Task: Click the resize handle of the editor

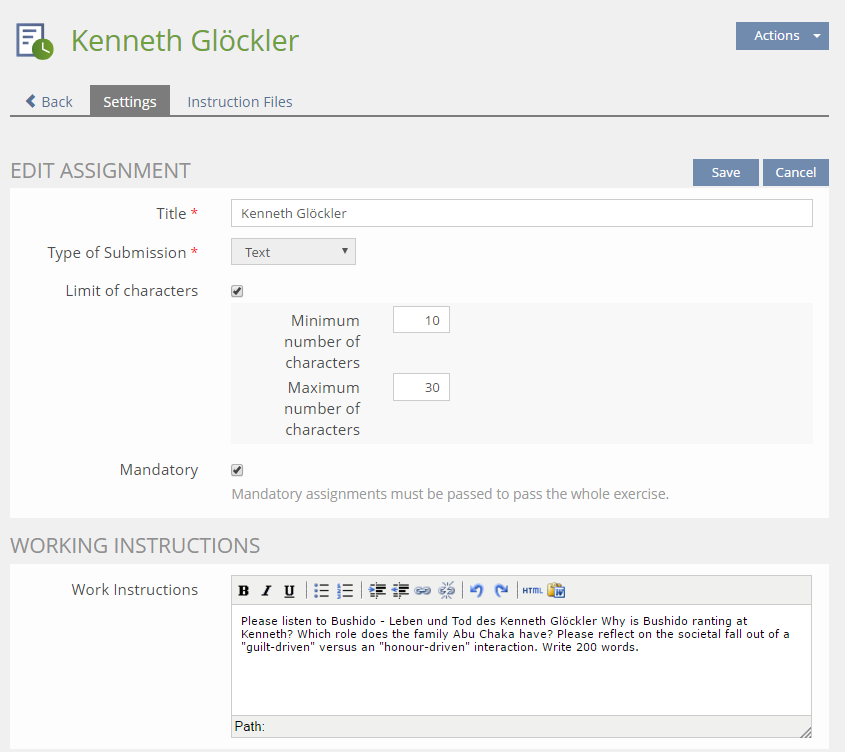Action: [x=805, y=731]
